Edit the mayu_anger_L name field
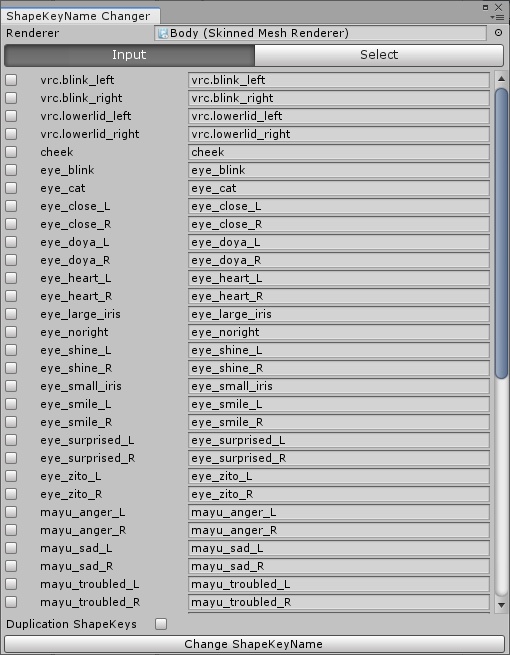Screen dimensions: 510x655 pyautogui.click(x=339, y=512)
